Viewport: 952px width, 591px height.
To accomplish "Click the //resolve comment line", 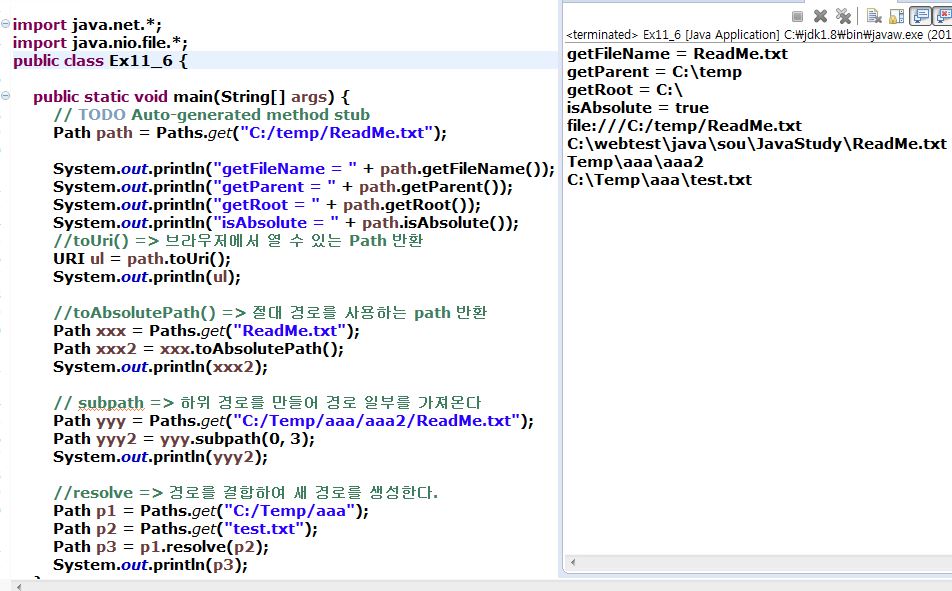I will [x=246, y=493].
